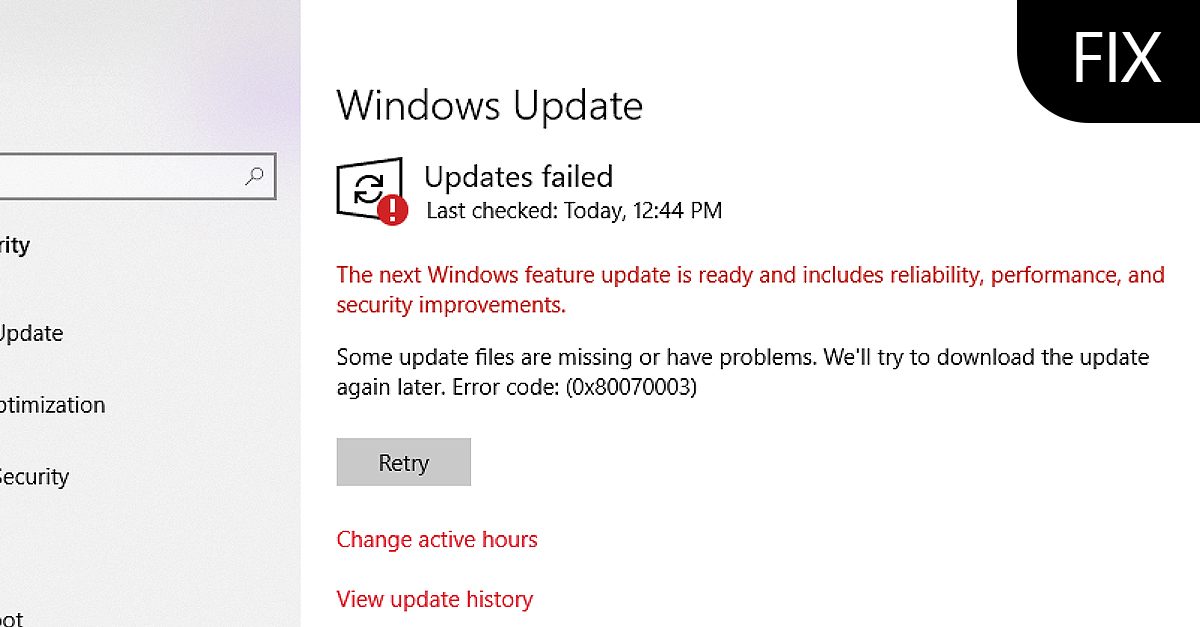Screen dimensions: 1200x627
Task: Click the Updates failed heading
Action: [519, 177]
